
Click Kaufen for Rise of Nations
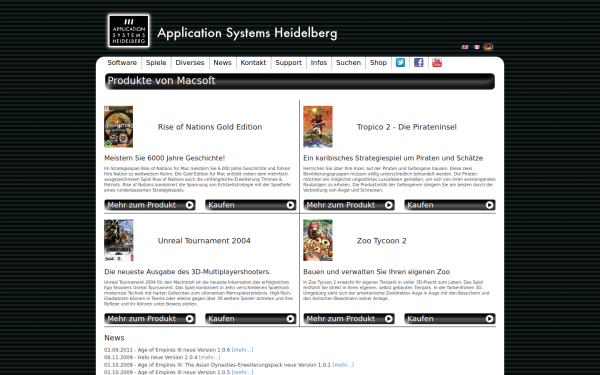point(251,205)
